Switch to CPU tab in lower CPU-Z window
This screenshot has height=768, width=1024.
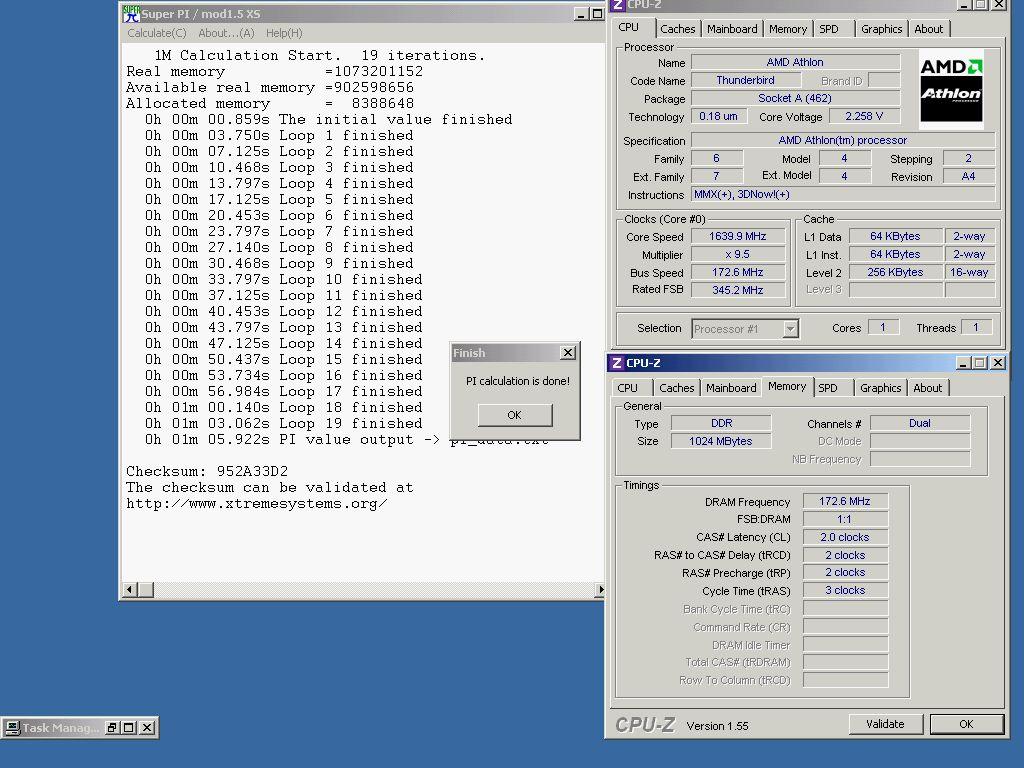point(628,388)
